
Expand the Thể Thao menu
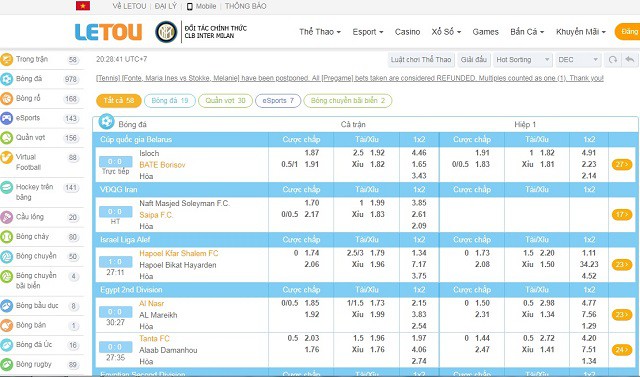click(x=320, y=32)
